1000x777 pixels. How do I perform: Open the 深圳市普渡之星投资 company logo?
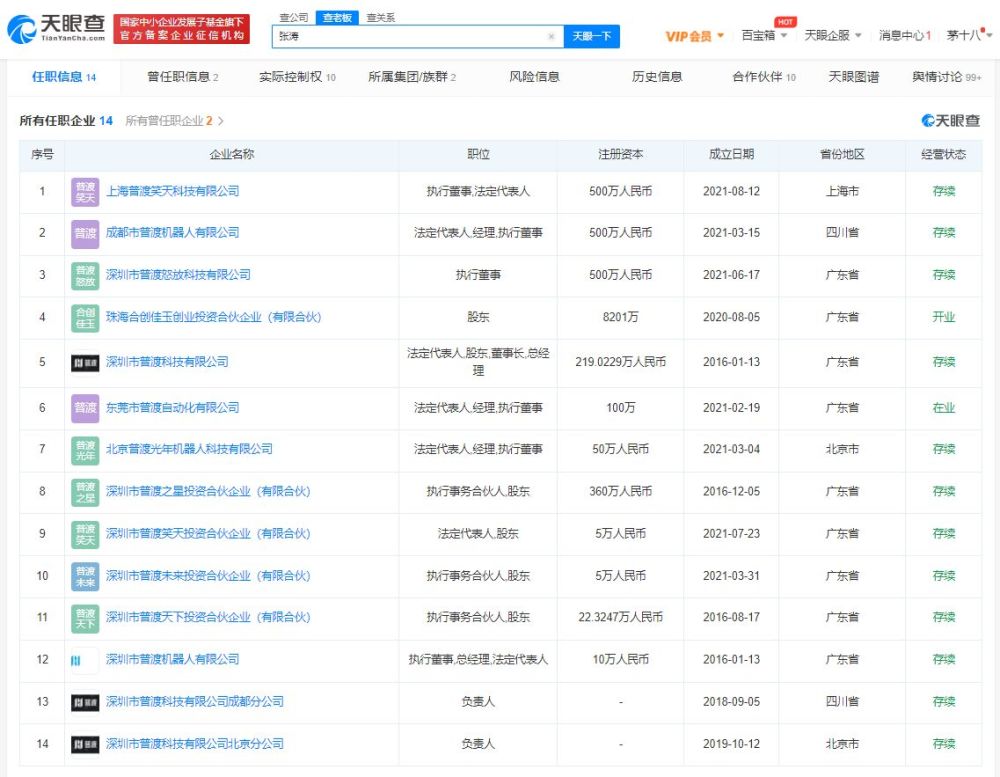(85, 492)
